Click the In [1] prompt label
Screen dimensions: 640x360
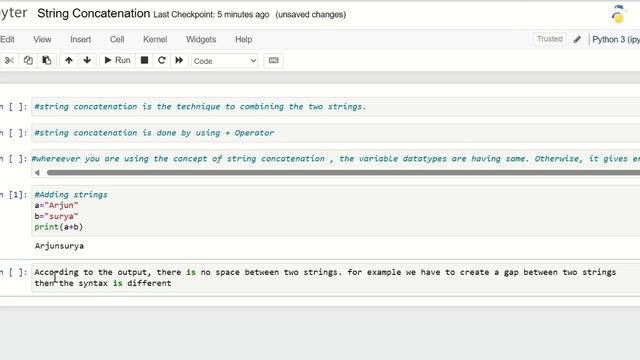[14, 195]
